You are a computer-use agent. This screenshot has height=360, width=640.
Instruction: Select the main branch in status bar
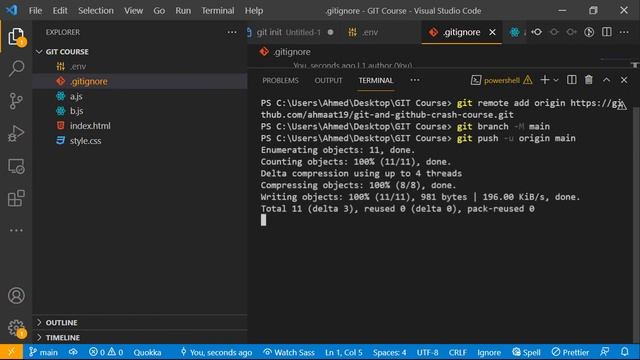[x=43, y=352]
